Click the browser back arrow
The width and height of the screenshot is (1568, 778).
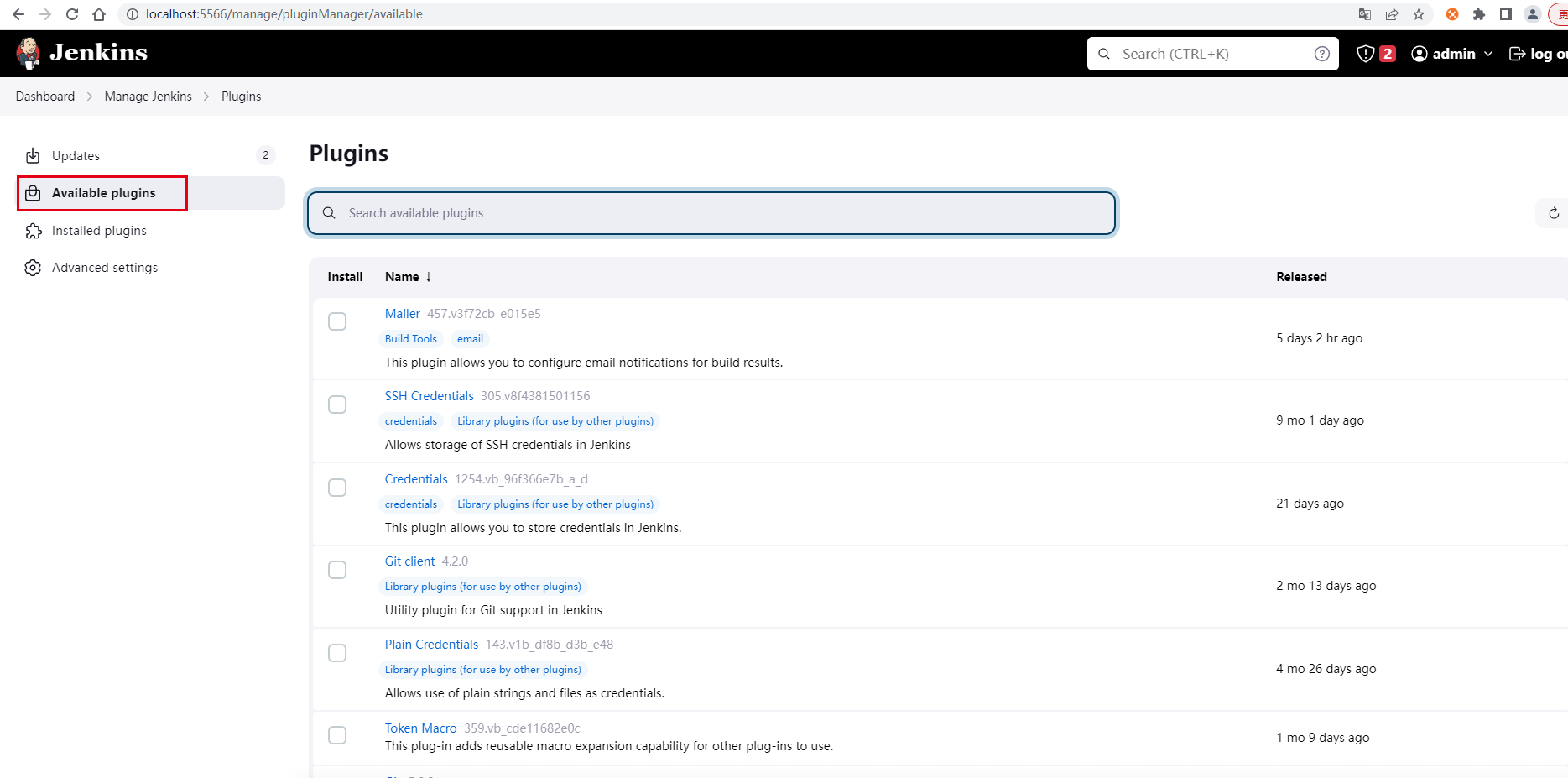click(18, 14)
